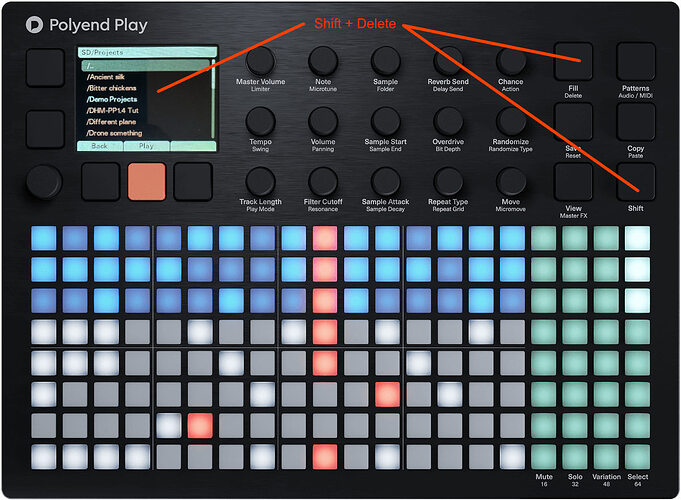Tap the green pad directly above the Solo label
The height and width of the screenshot is (500, 681).
coord(575,457)
